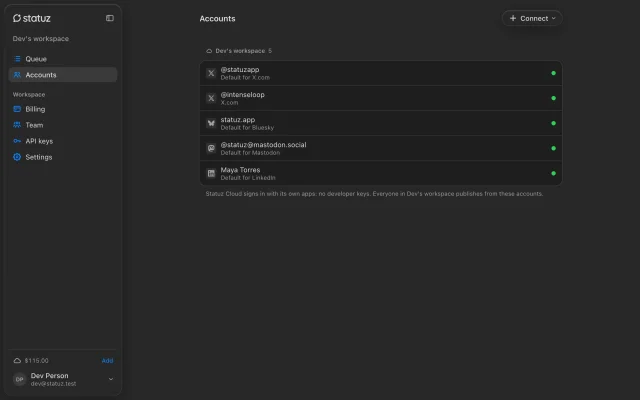Click the Dev Person name

click(x=49, y=376)
